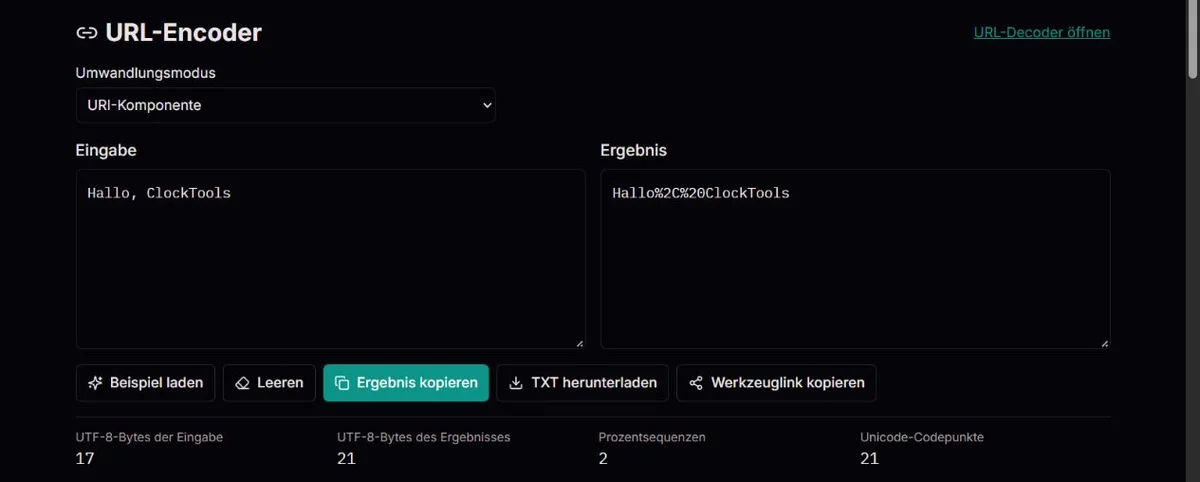Image resolution: width=1200 pixels, height=482 pixels.
Task: Click the copy icon on Ergebnis kopieren
Action: [x=342, y=383]
